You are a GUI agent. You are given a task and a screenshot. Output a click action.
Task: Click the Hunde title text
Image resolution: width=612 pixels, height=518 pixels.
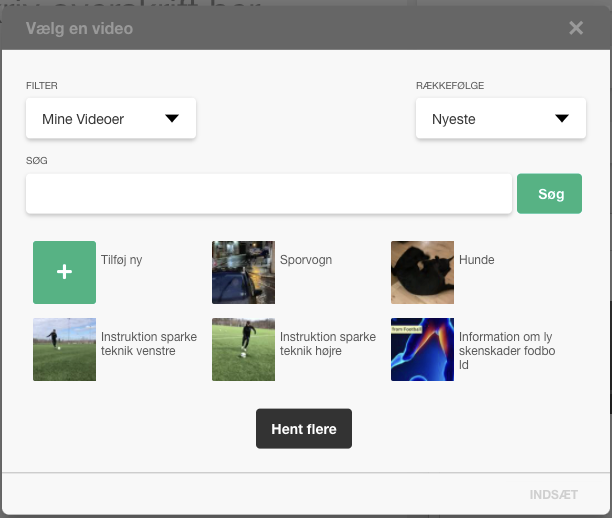tap(477, 260)
